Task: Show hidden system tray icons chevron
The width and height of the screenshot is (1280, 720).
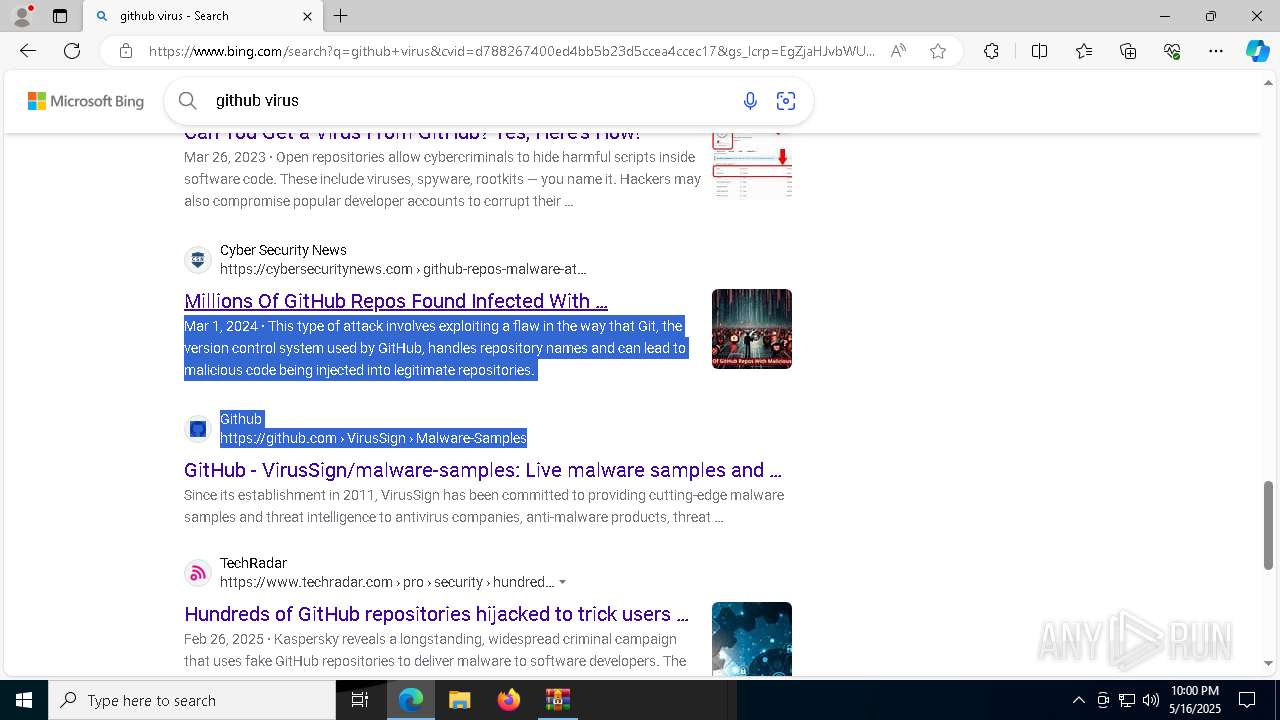Action: [x=1078, y=700]
